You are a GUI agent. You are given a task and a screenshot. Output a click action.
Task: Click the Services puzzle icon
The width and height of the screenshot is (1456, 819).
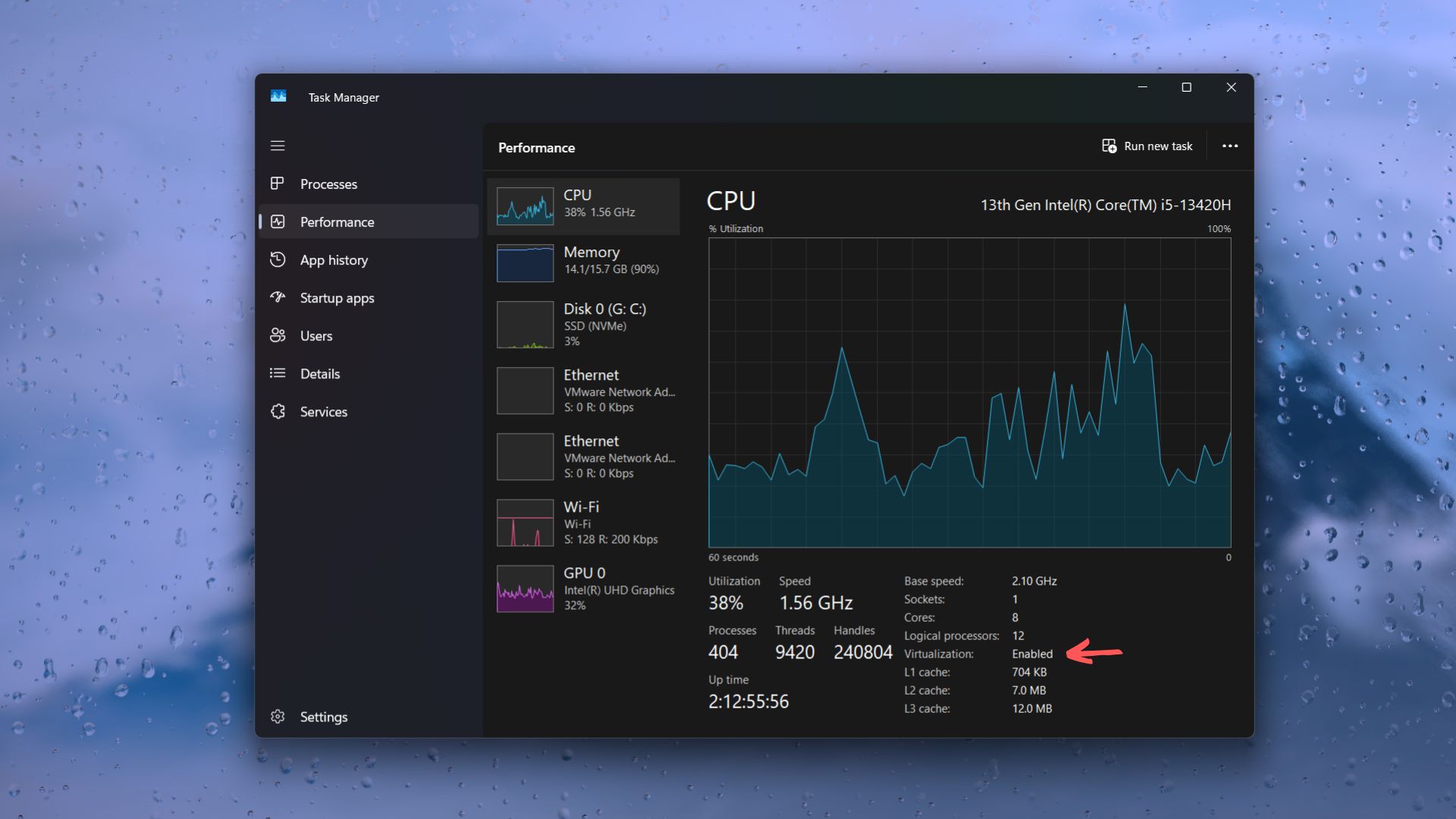click(278, 411)
